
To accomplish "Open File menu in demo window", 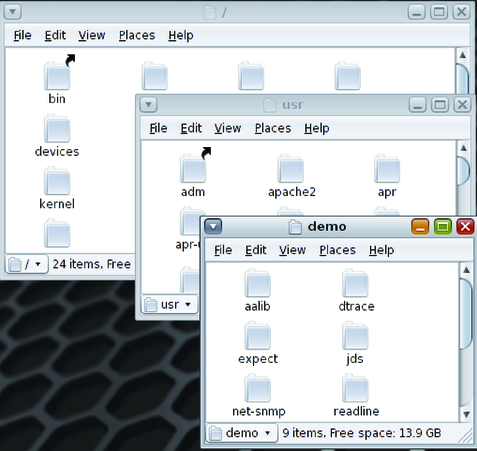I will click(x=223, y=250).
